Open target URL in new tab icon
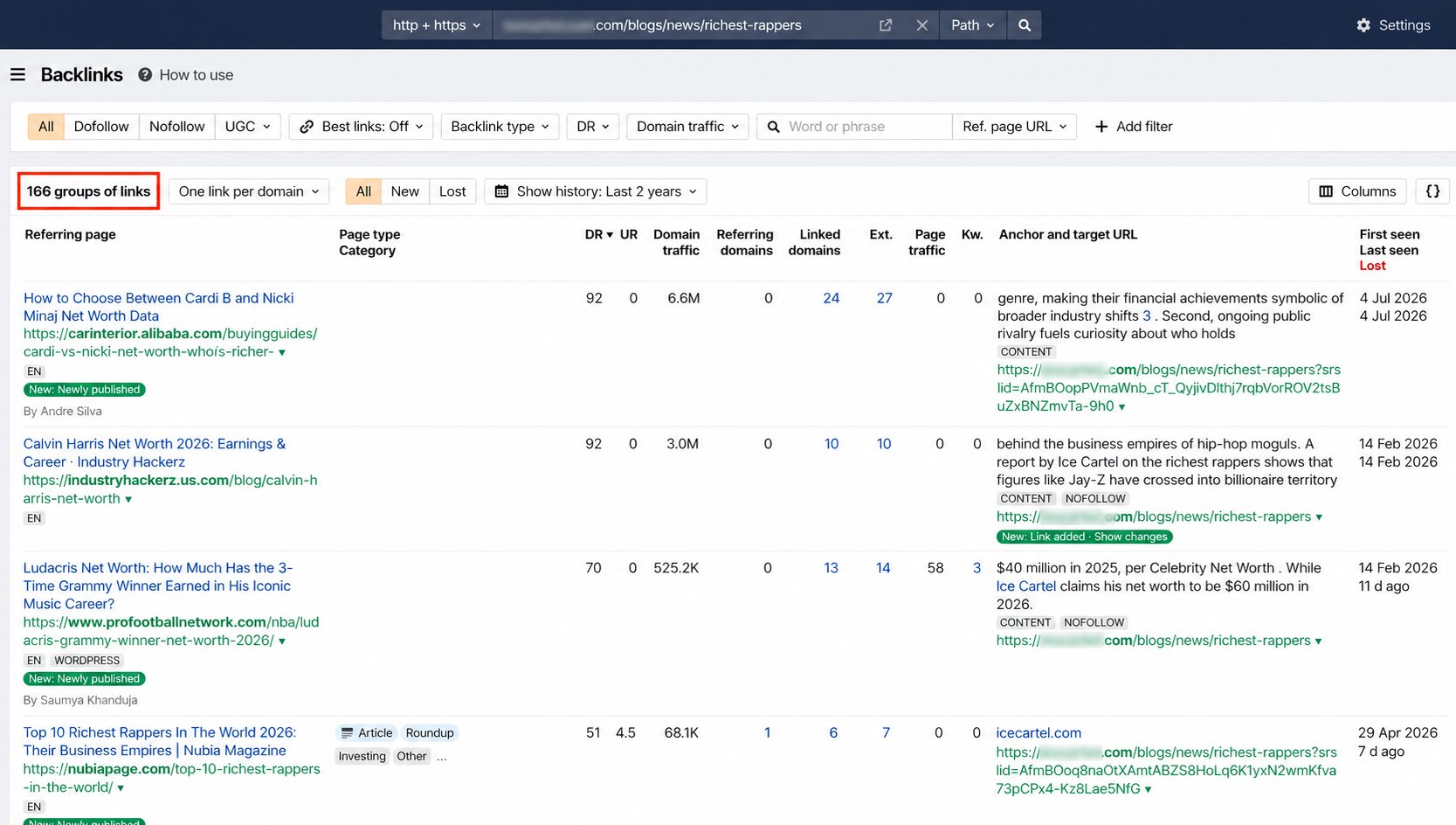The height and width of the screenshot is (825, 1456). point(886,25)
